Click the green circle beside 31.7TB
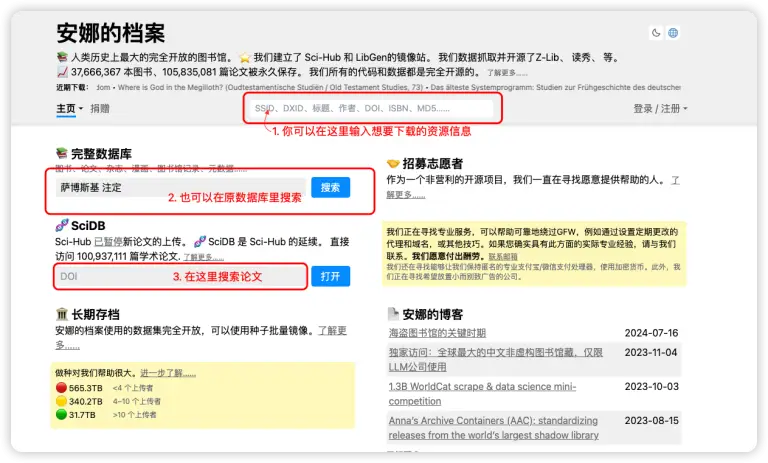This screenshot has height=463, width=768. coord(61,414)
